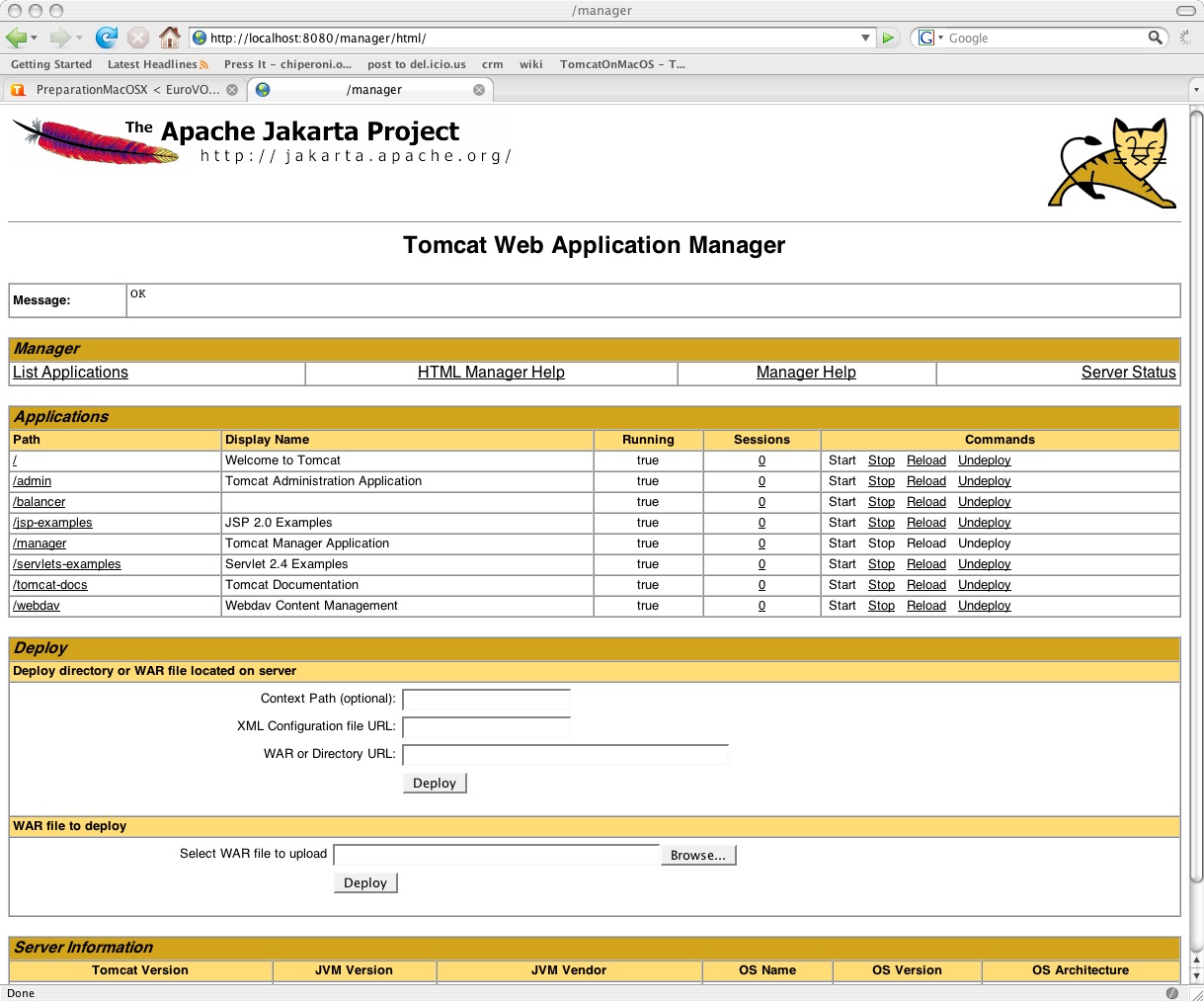The width and height of the screenshot is (1204, 1002).
Task: Open the wiki bookmark
Action: pos(531,64)
